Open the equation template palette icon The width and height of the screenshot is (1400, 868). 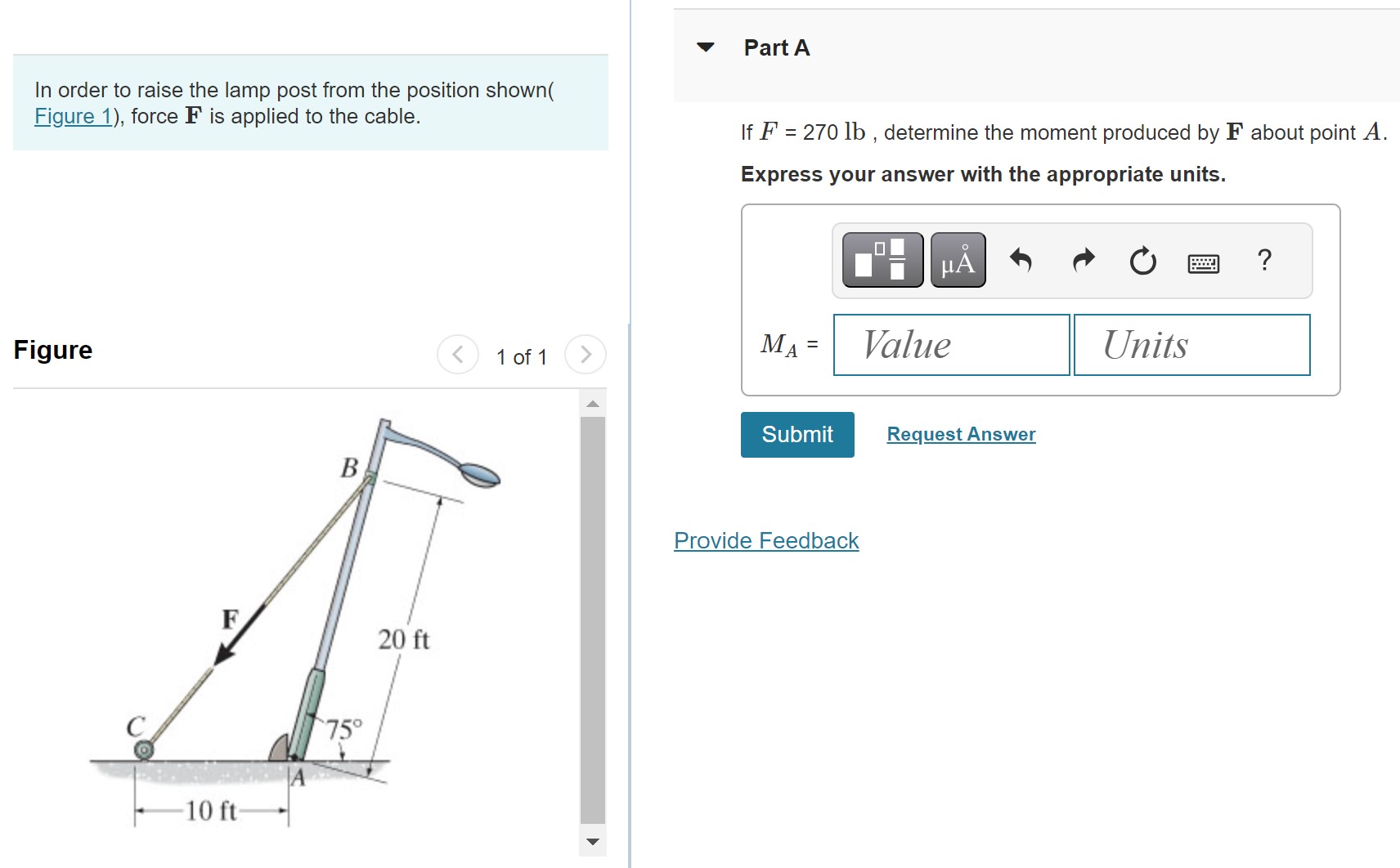881,260
